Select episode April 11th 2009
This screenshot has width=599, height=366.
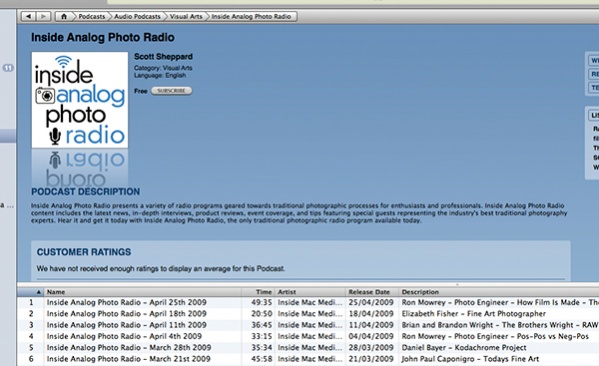coord(126,325)
